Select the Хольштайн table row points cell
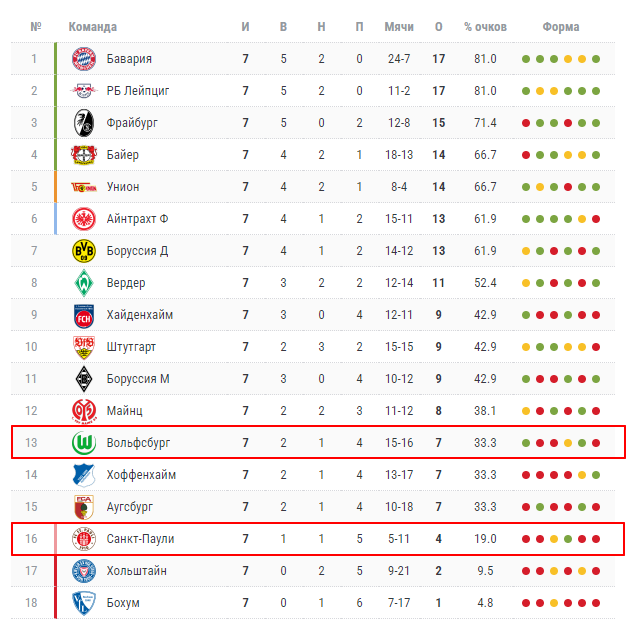The width and height of the screenshot is (635, 640). [438, 571]
